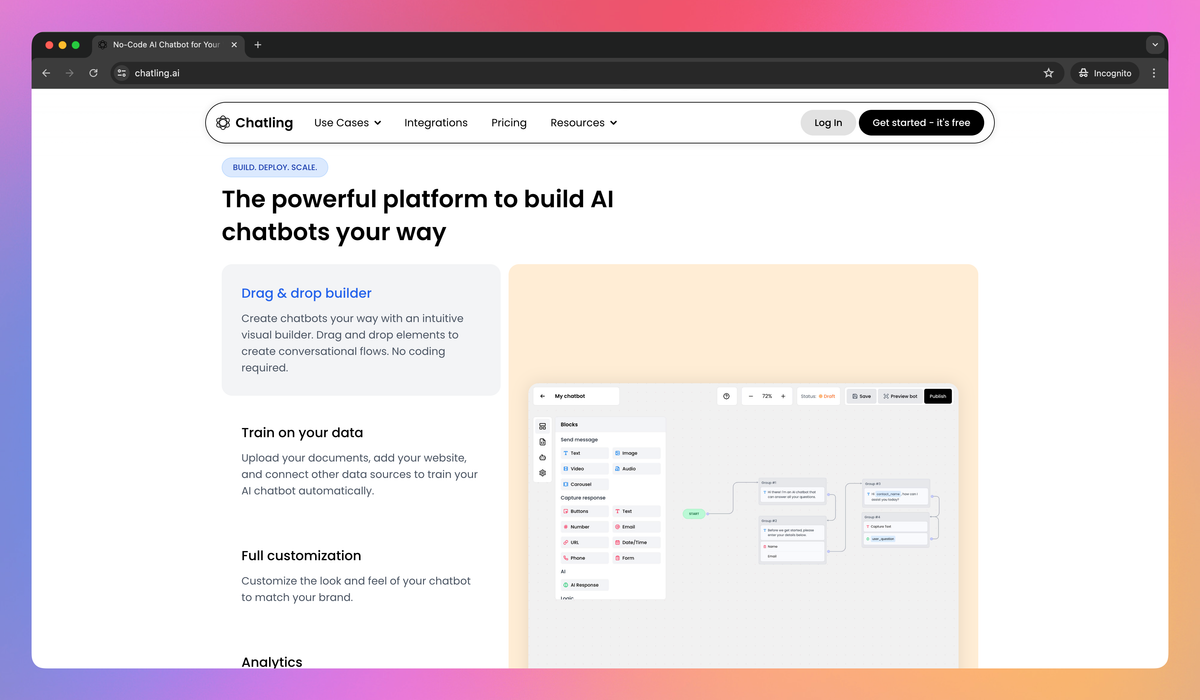Go to the Pricing page
1200x700 pixels.
pyautogui.click(x=509, y=123)
